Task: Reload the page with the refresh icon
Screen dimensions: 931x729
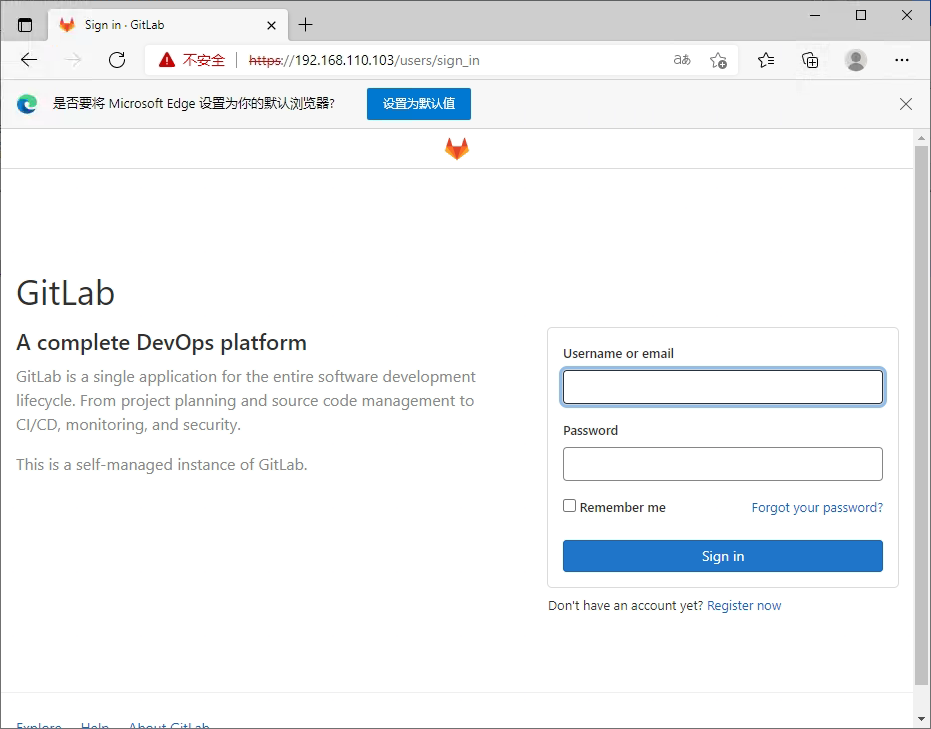Action: 117,60
